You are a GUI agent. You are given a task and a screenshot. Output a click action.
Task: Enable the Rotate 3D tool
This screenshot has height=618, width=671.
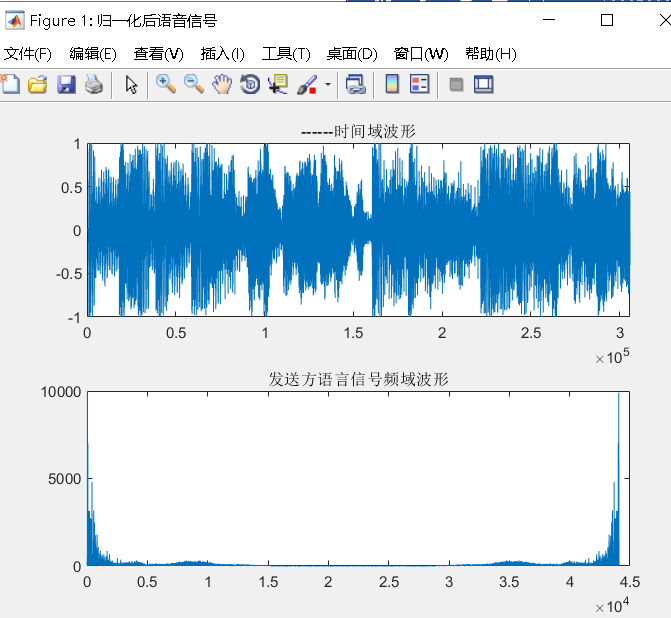[x=250, y=84]
